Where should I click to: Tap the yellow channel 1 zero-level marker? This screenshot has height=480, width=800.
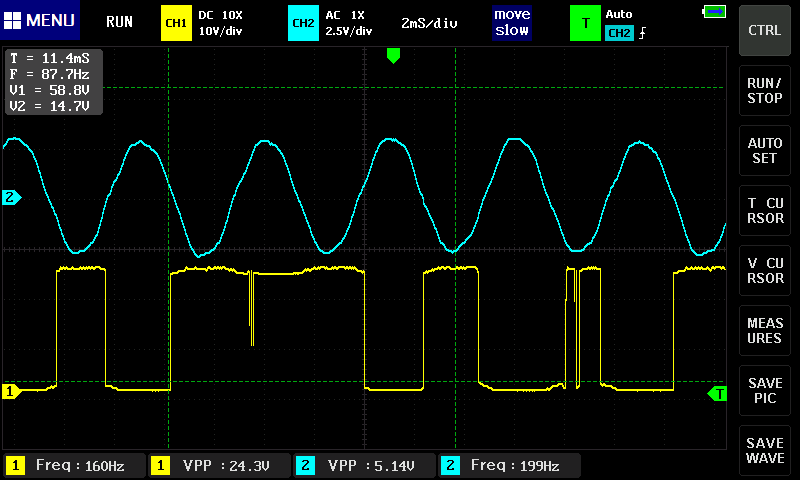point(11,392)
